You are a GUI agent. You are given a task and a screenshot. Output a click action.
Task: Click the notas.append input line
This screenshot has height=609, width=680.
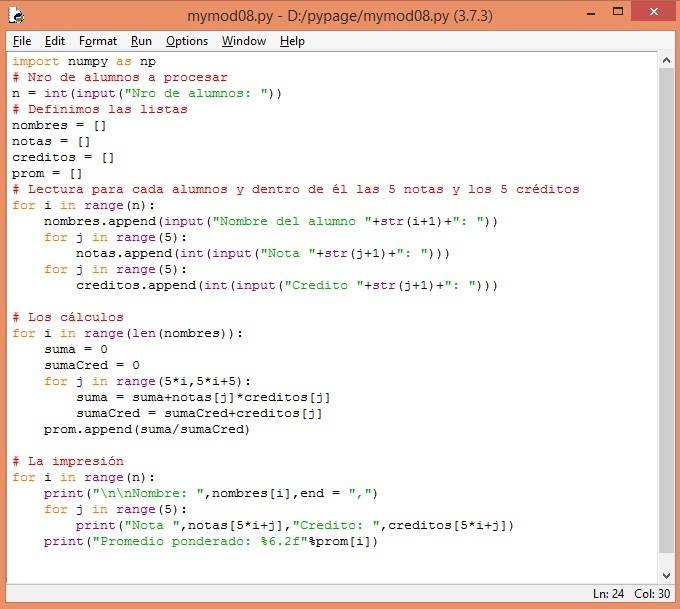263,254
